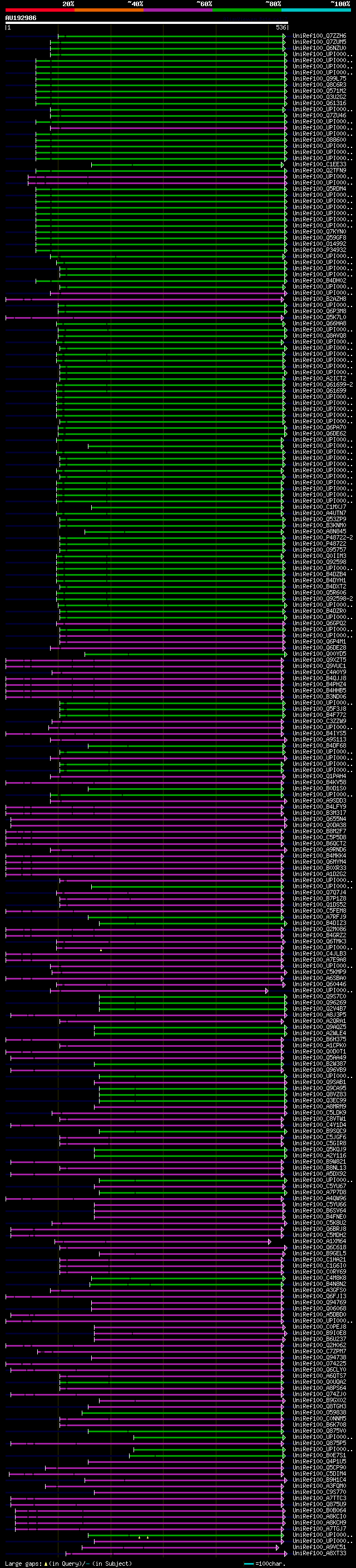356x1568 pixels.
Task: Click the UniRef100_Q8AVQ8 label
Action: pyautogui.click(x=319, y=335)
